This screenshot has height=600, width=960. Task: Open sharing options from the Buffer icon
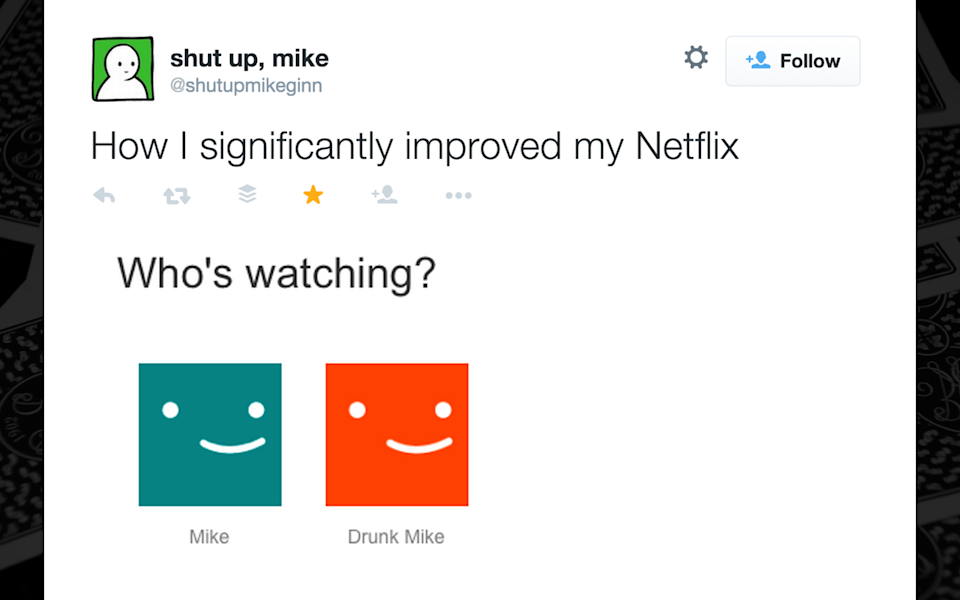pyautogui.click(x=246, y=195)
